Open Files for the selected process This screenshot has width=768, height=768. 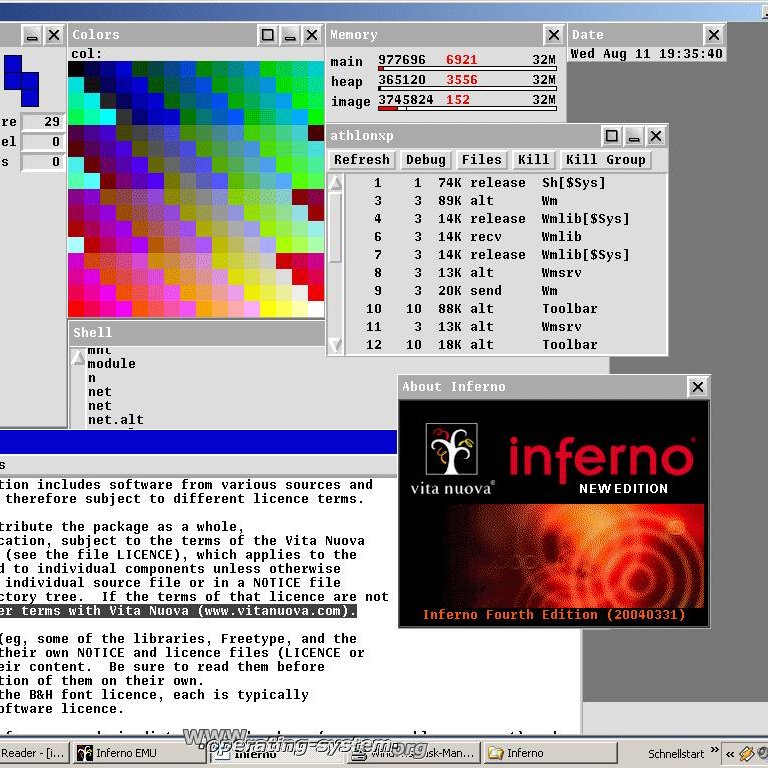click(x=481, y=160)
